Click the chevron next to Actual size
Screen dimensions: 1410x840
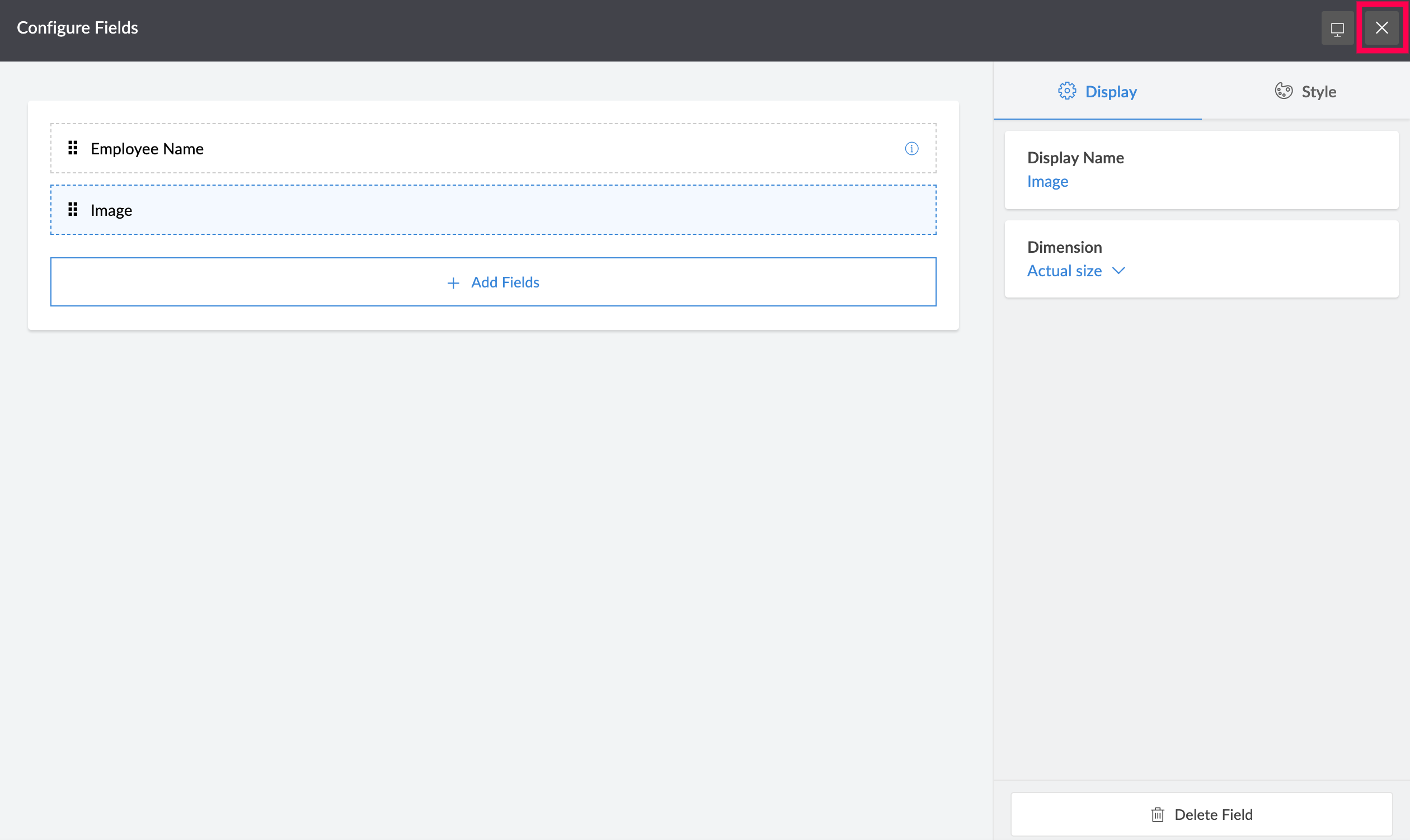coord(1118,271)
